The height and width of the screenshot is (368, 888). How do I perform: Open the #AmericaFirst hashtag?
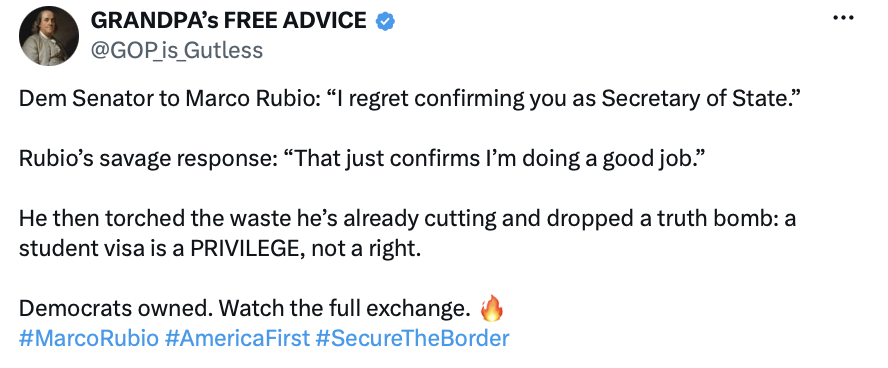237,339
